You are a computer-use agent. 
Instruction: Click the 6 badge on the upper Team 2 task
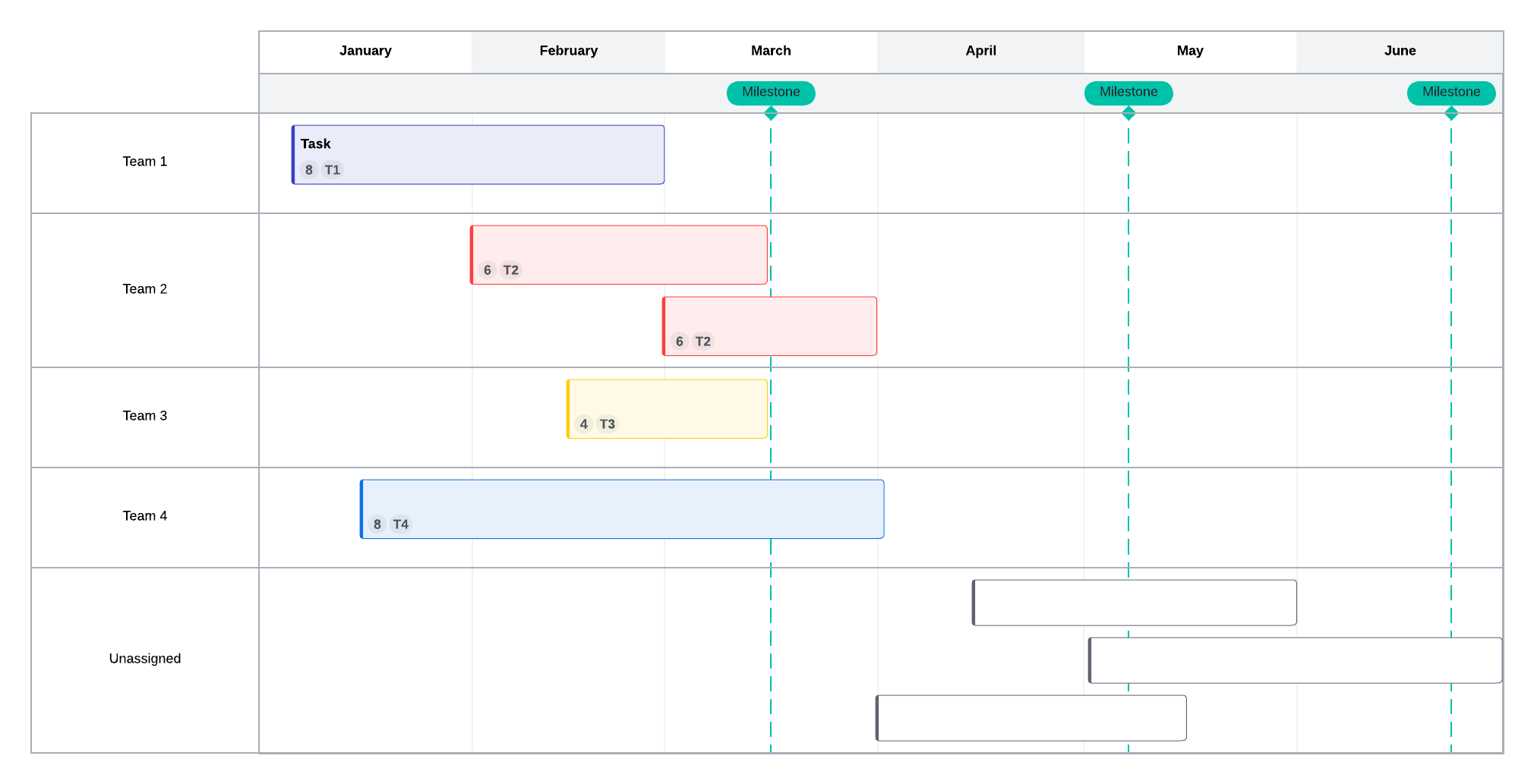(488, 270)
